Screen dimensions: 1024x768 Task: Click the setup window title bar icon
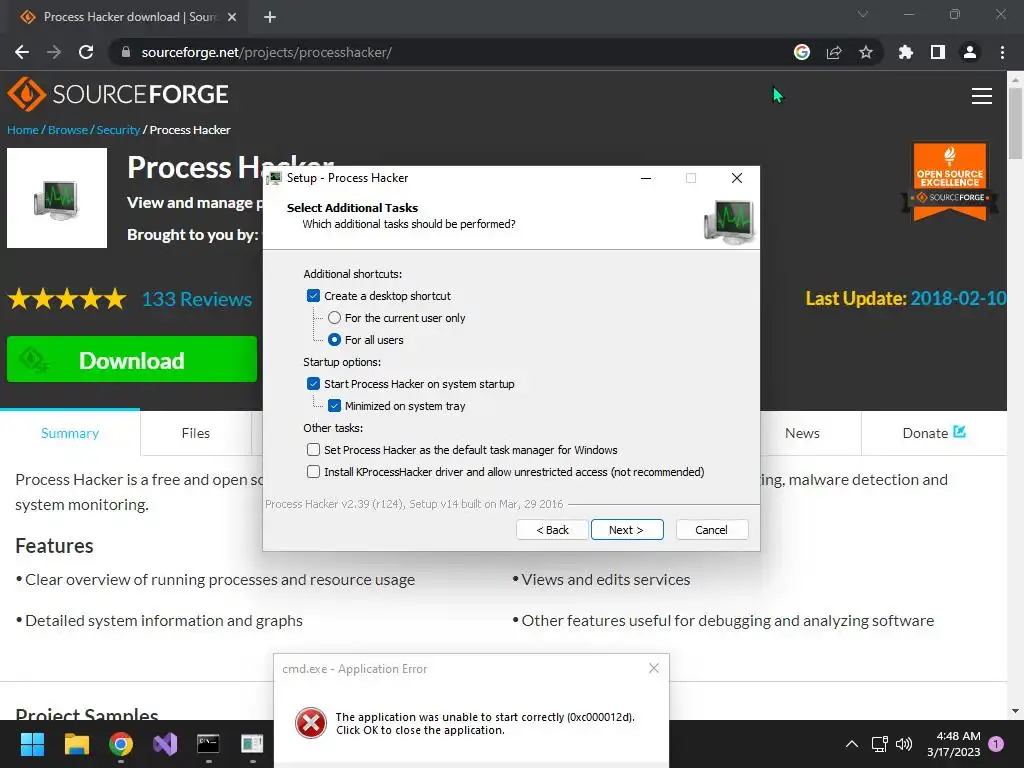pos(274,178)
